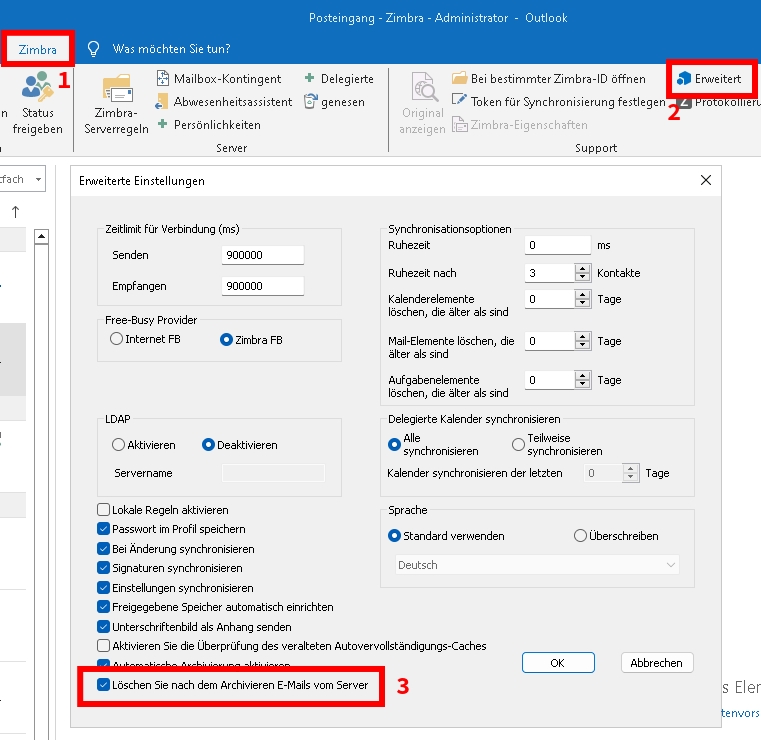Decrease Aufgabenelemente löschen Tage value
The width and height of the screenshot is (761, 740).
point(582,384)
